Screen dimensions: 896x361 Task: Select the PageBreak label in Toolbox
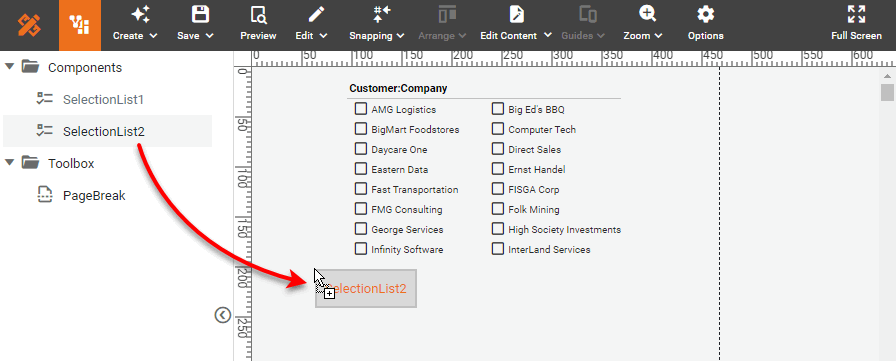94,195
